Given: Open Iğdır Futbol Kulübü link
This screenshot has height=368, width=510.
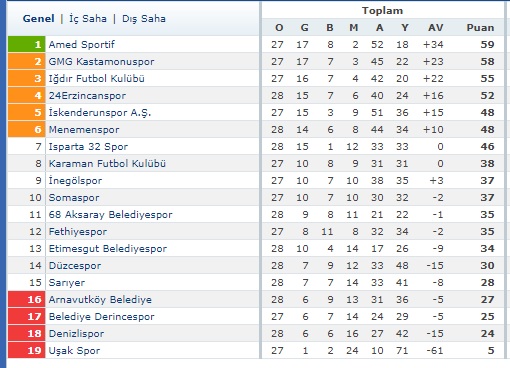Looking at the screenshot, I should click(97, 78).
